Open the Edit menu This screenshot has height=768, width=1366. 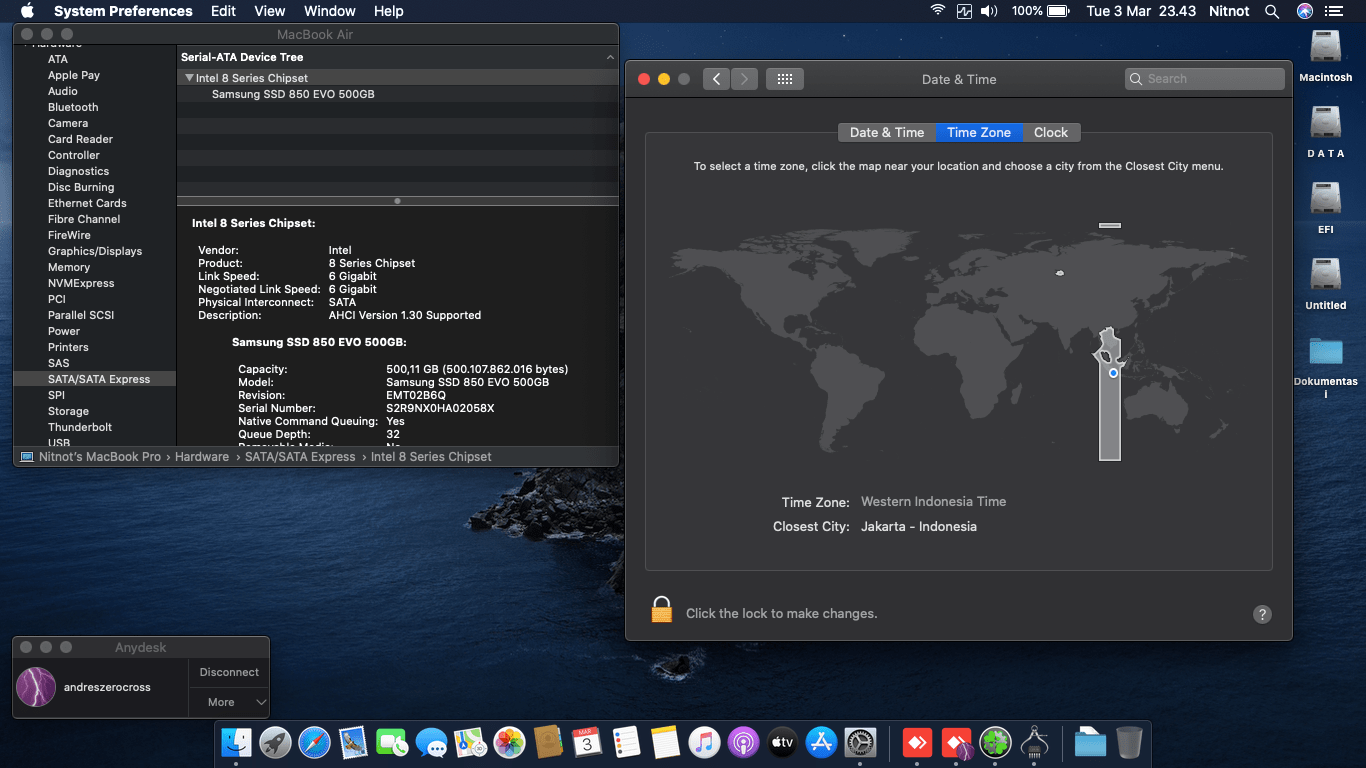(223, 11)
